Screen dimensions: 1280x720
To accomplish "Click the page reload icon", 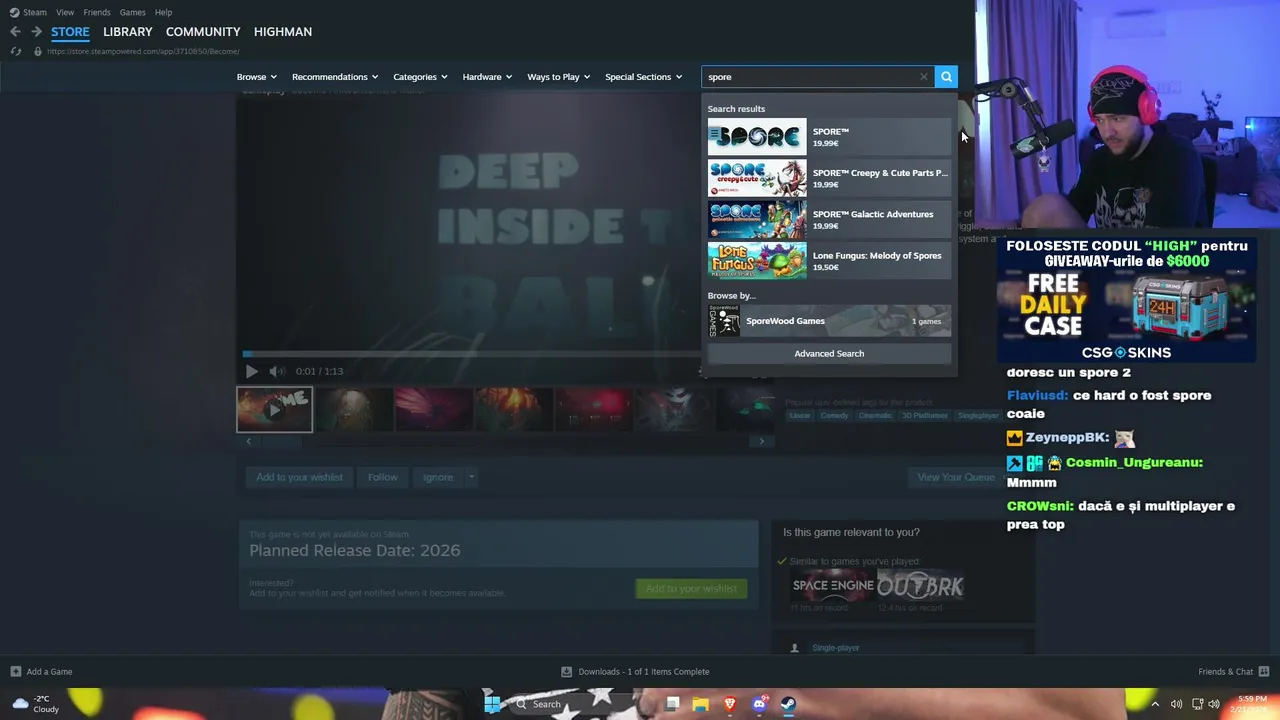I will point(16,51).
